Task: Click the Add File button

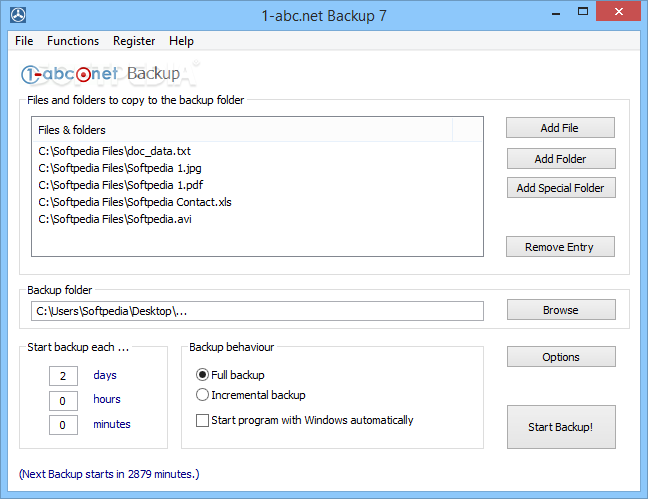Action: (x=560, y=128)
